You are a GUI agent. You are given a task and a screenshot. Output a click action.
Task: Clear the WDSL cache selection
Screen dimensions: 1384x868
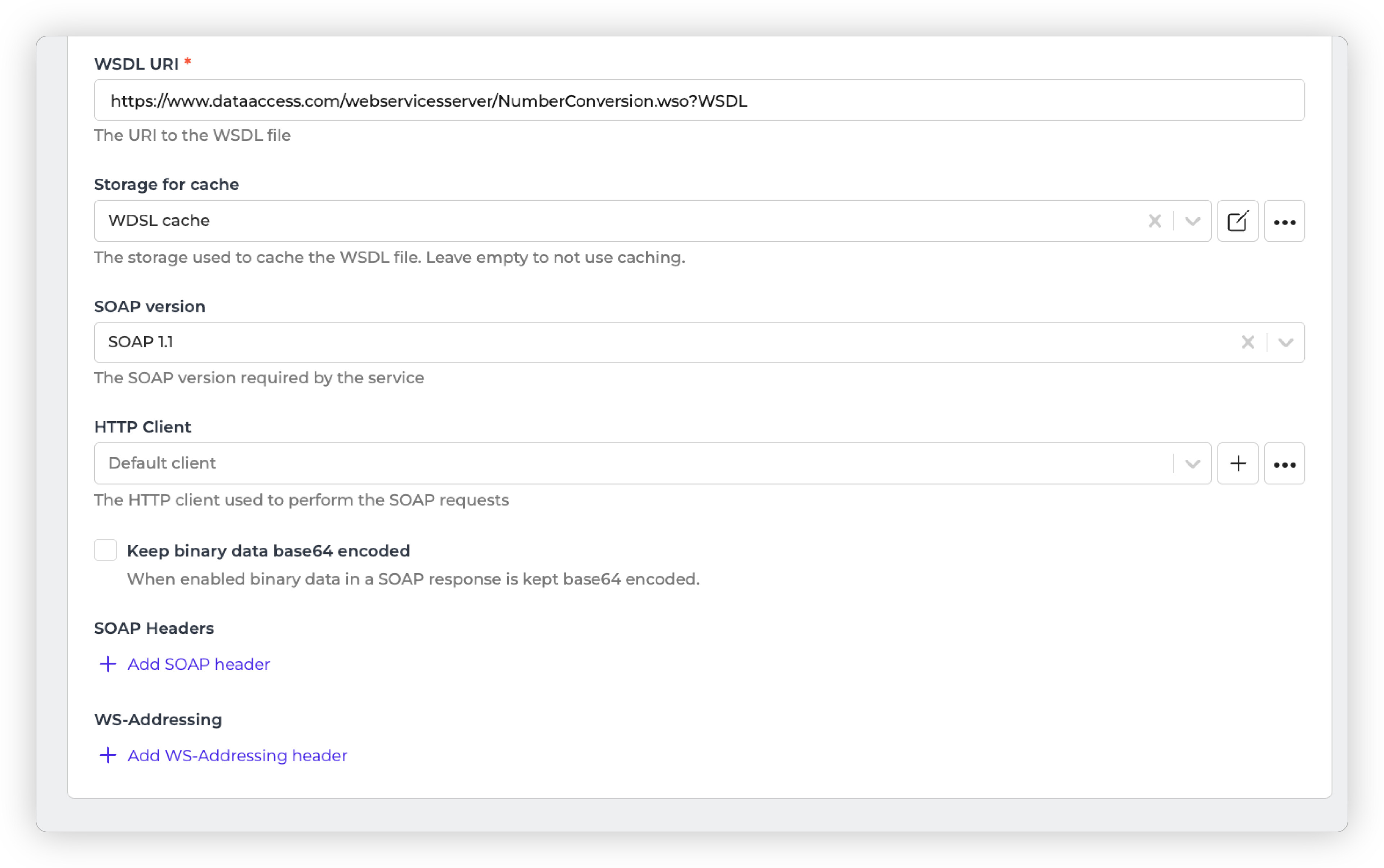[1154, 221]
